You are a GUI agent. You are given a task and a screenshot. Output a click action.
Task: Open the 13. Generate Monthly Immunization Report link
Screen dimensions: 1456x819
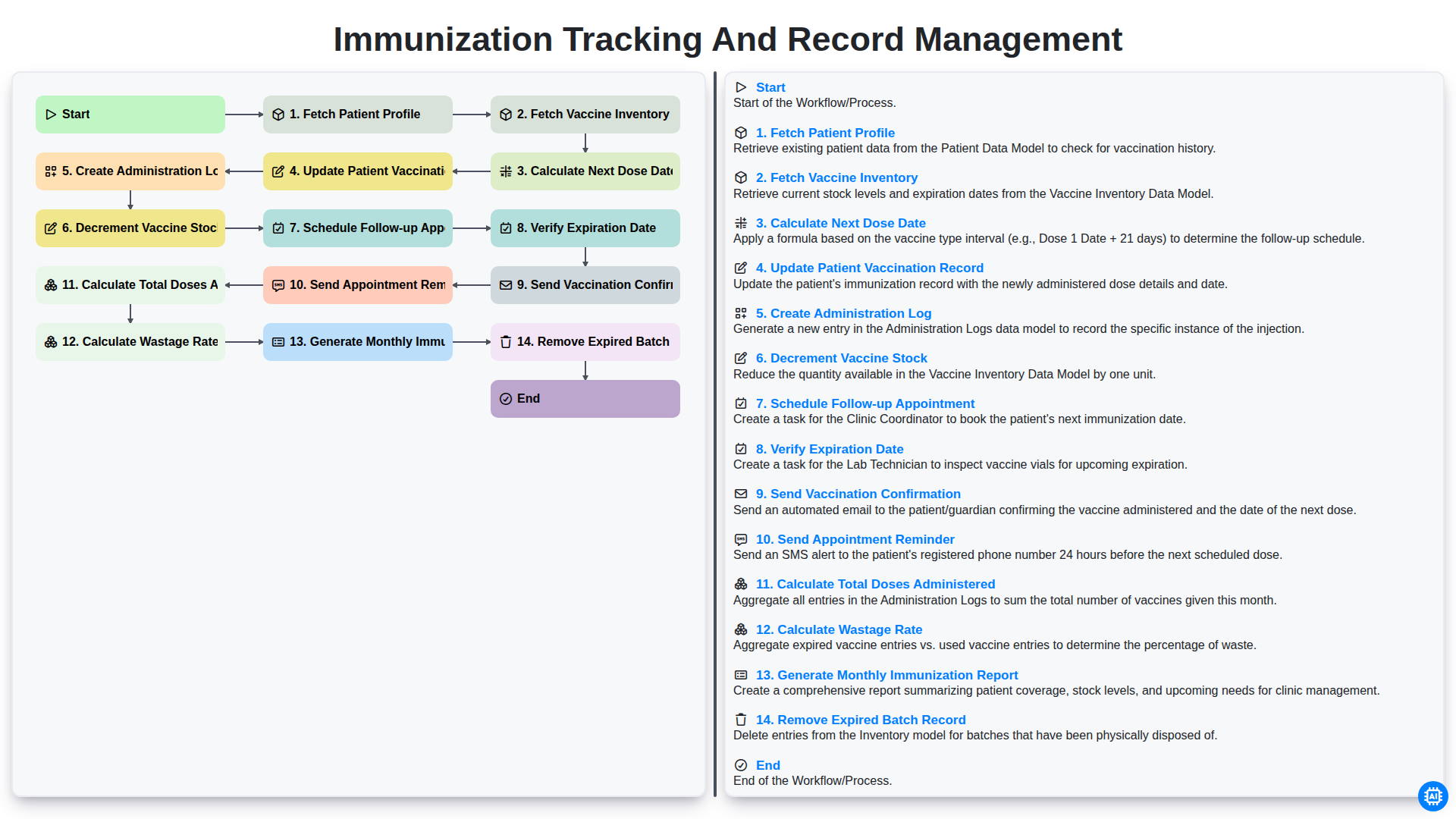[x=886, y=675]
